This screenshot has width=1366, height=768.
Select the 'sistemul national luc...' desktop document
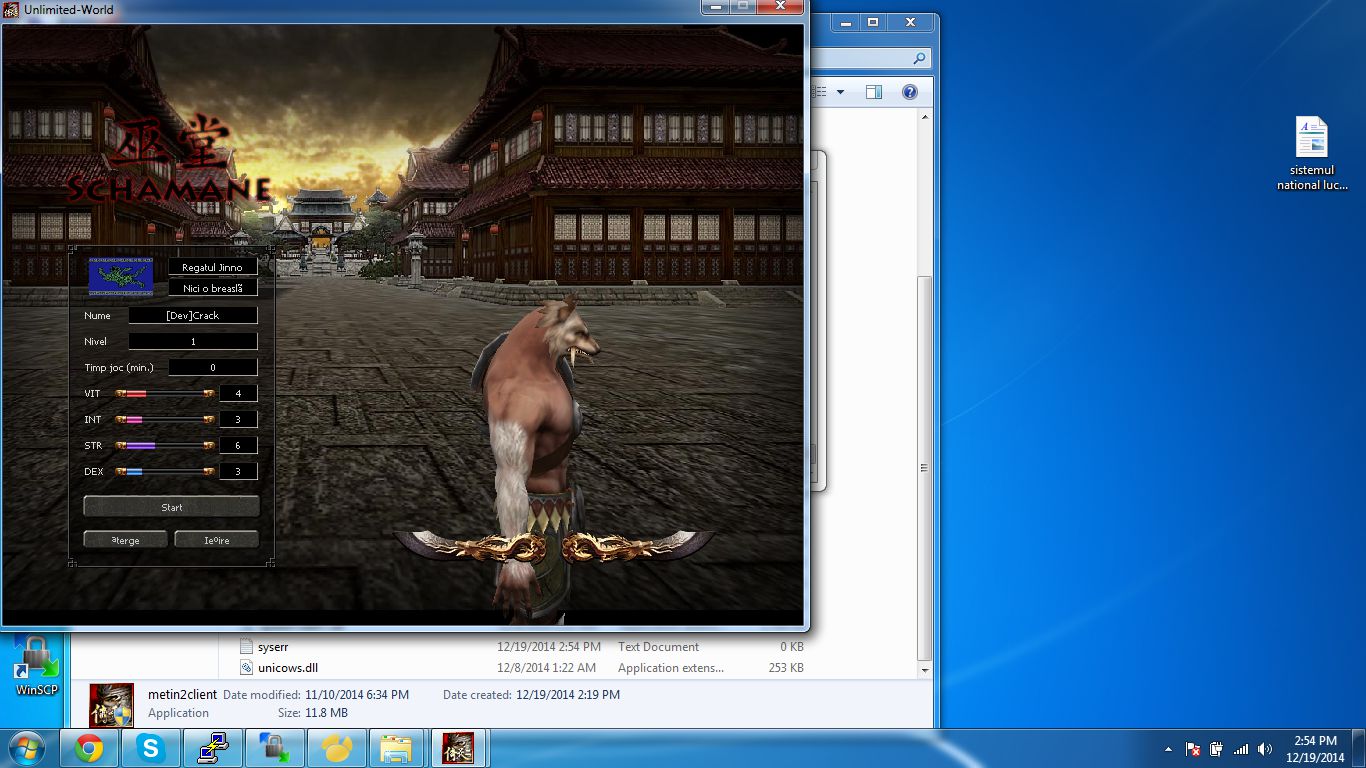pos(1312,153)
